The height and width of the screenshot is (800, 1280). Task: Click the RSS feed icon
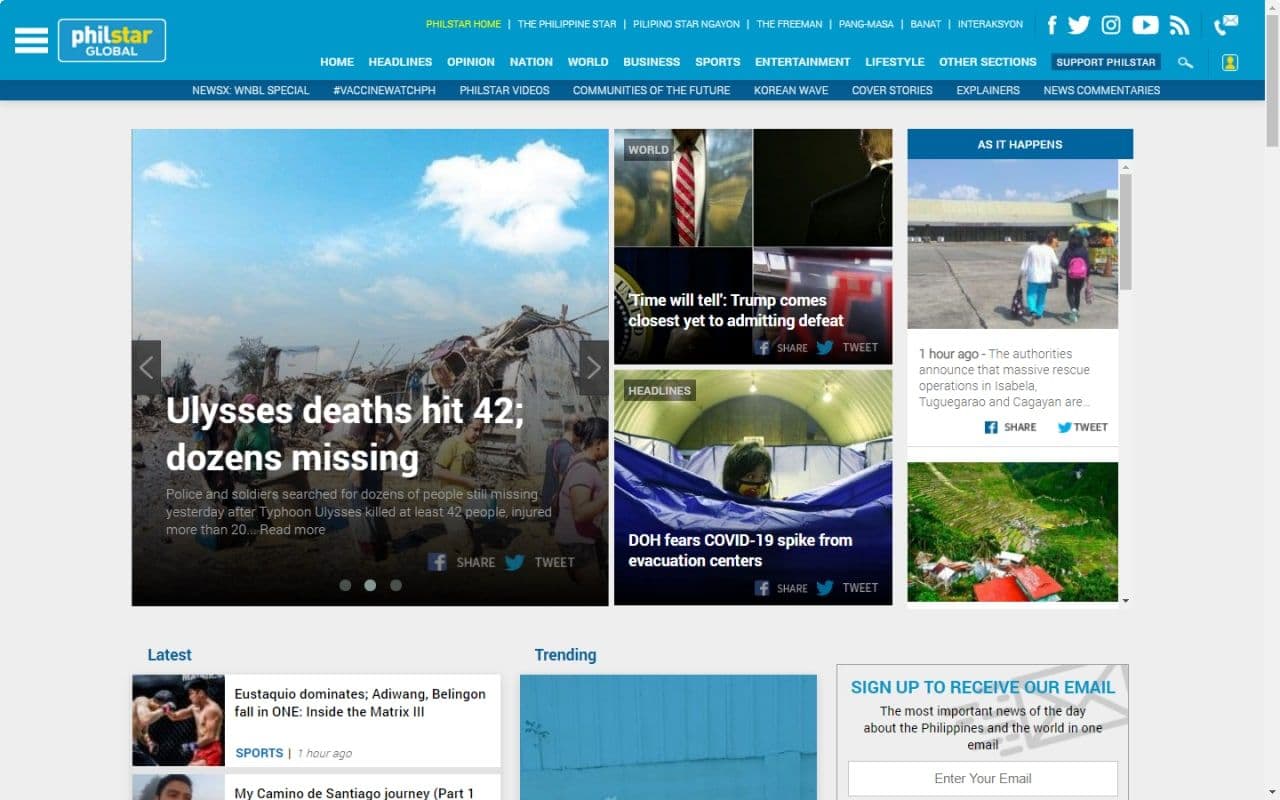coord(1179,25)
